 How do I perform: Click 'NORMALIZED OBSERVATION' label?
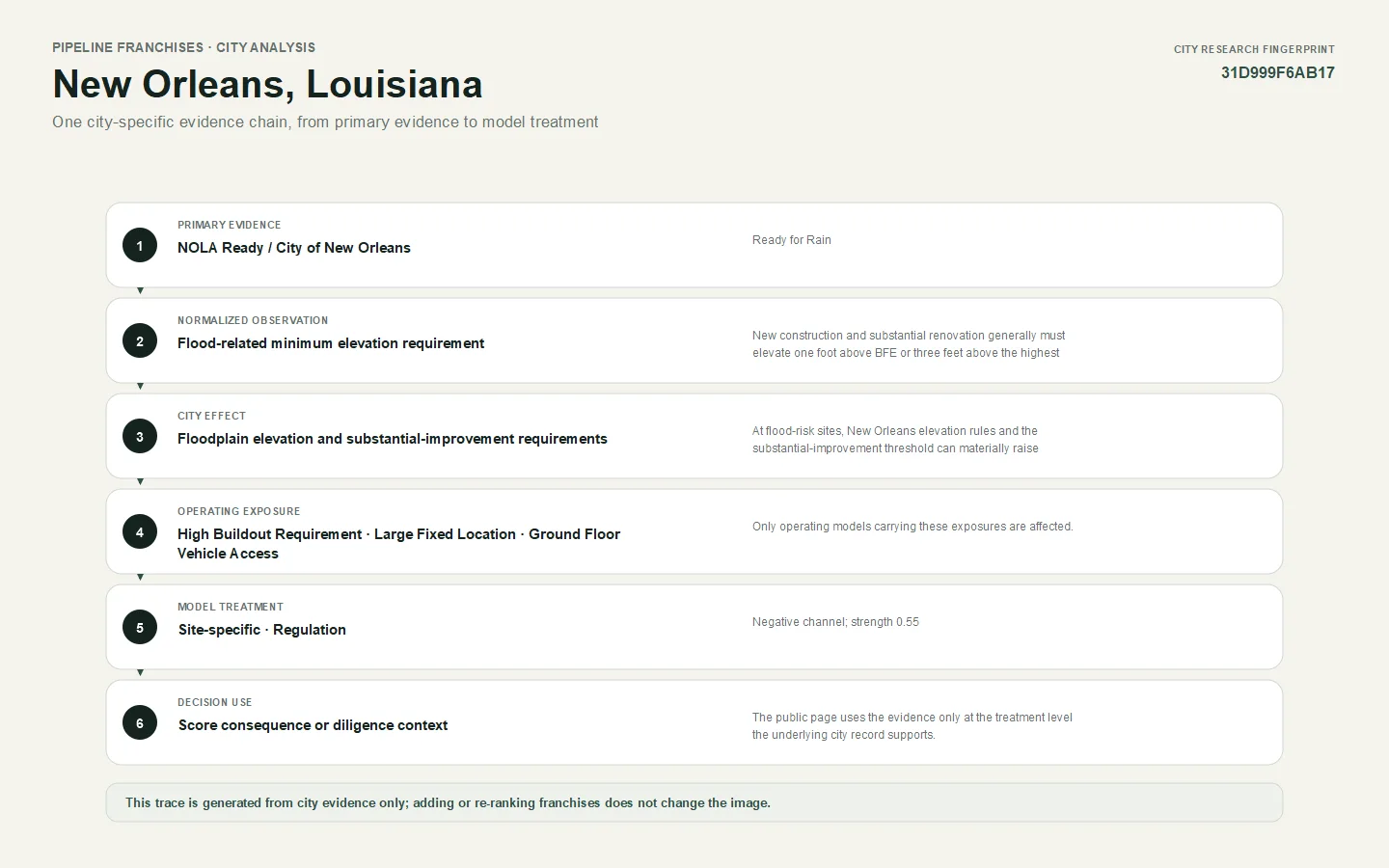253,320
